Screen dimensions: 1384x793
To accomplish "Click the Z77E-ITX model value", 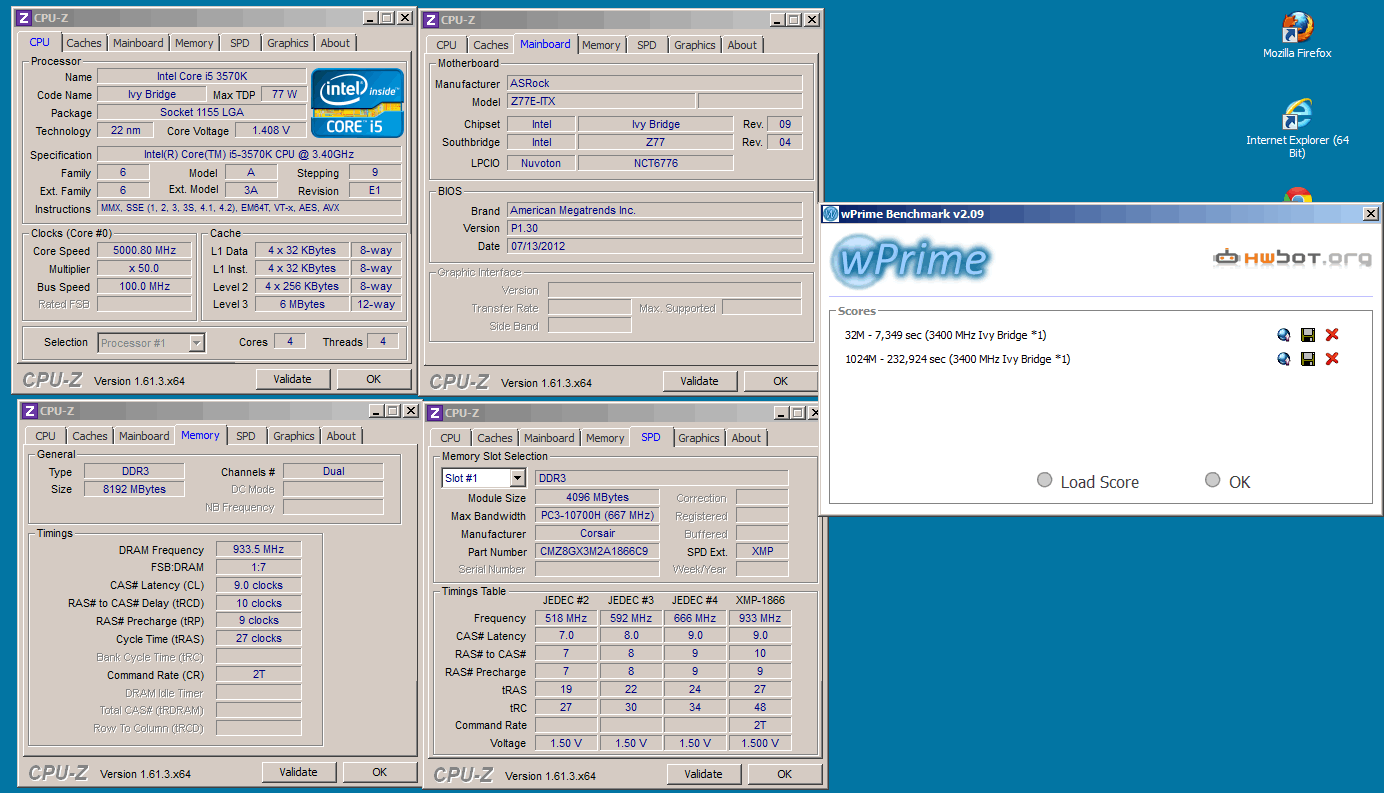I will click(x=600, y=101).
